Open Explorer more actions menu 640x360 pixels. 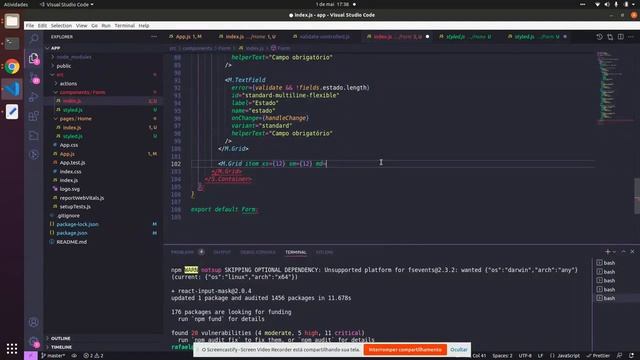click(154, 37)
